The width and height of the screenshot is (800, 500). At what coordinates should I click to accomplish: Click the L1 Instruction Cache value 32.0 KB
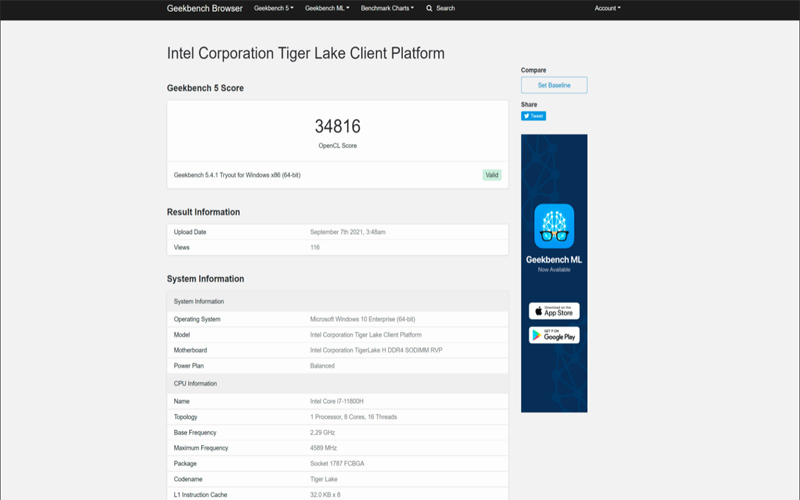coord(325,495)
